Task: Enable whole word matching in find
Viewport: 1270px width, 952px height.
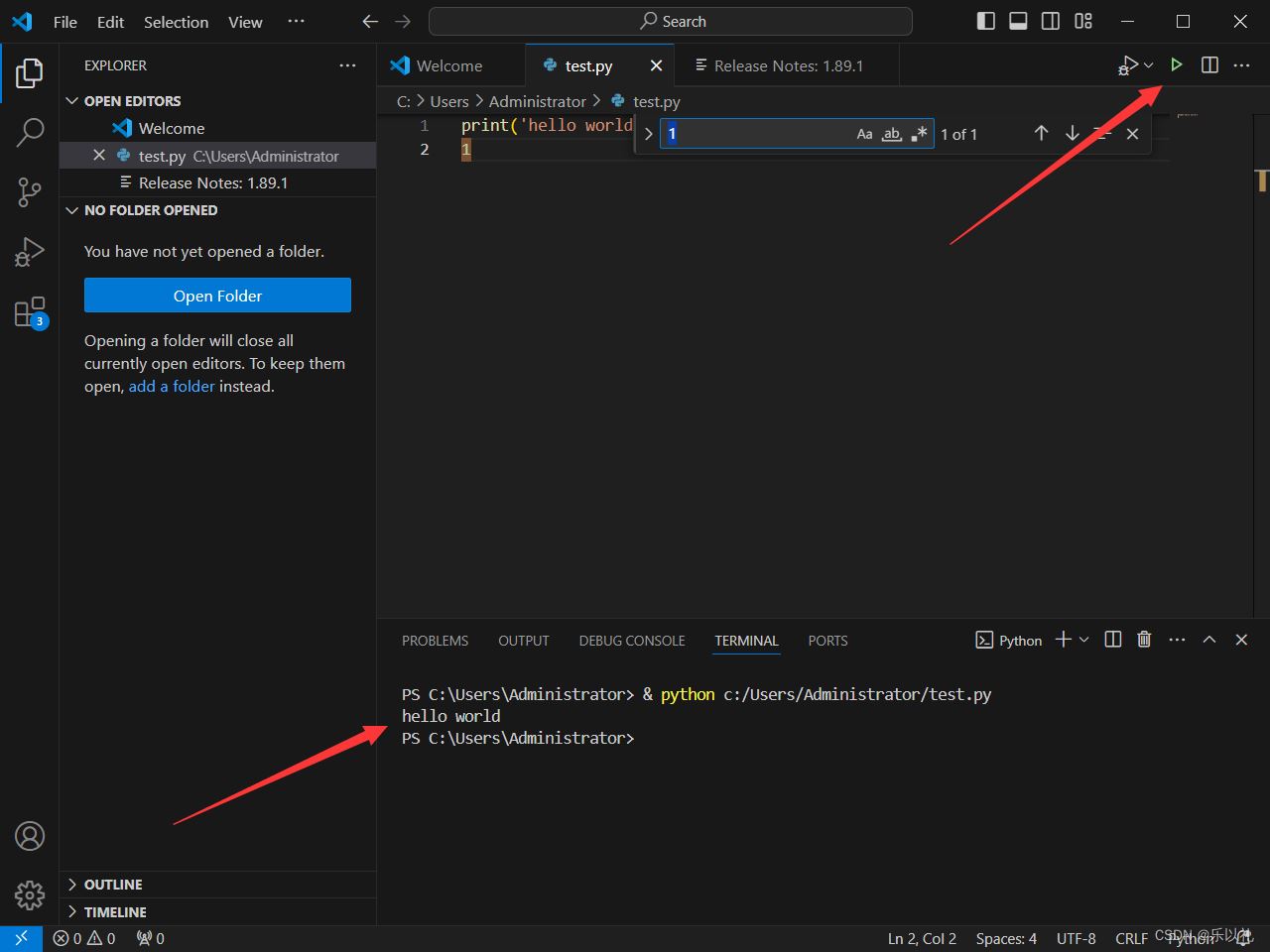Action: tap(891, 133)
